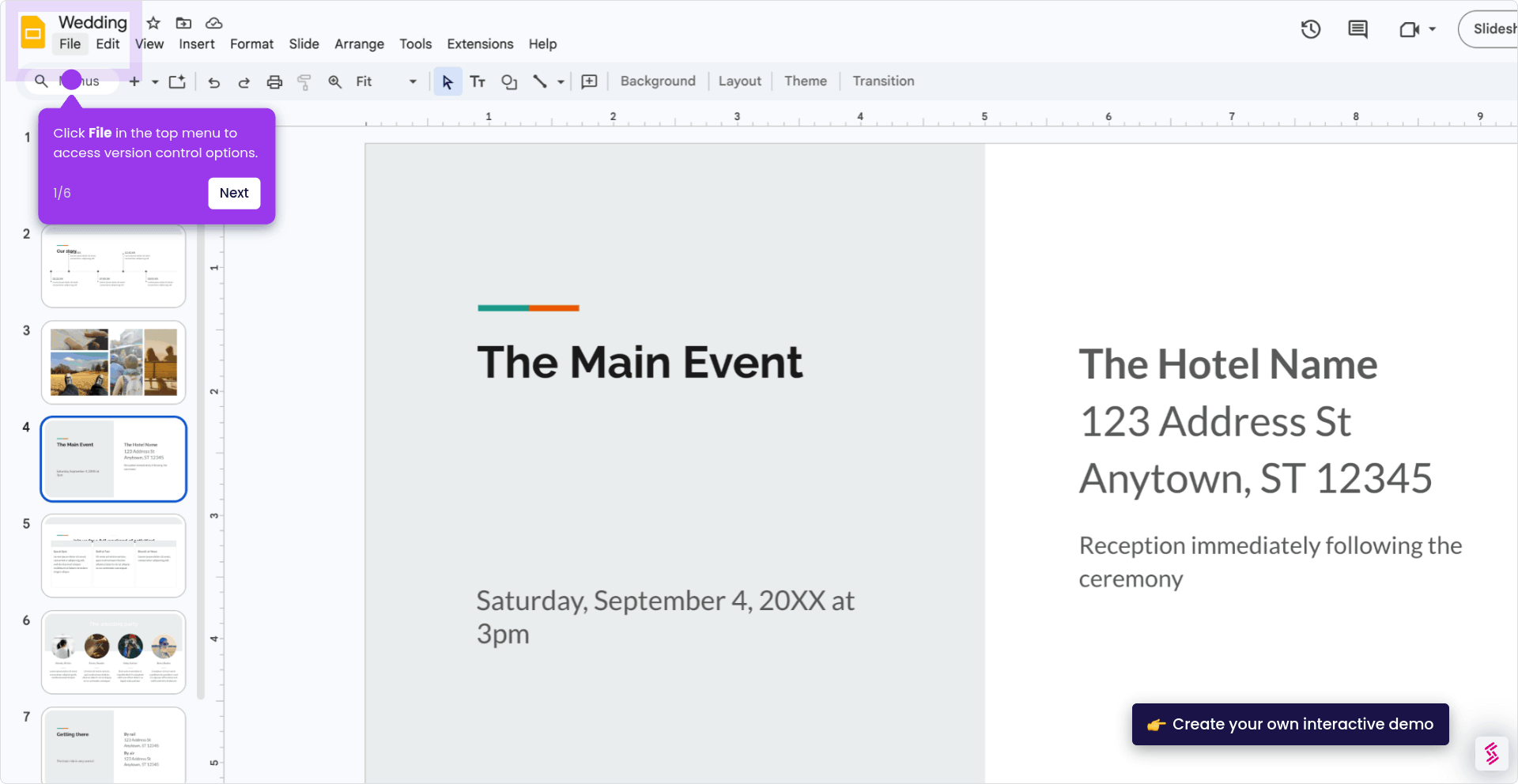This screenshot has height=784, width=1518.
Task: Open the Format menu
Action: [251, 44]
